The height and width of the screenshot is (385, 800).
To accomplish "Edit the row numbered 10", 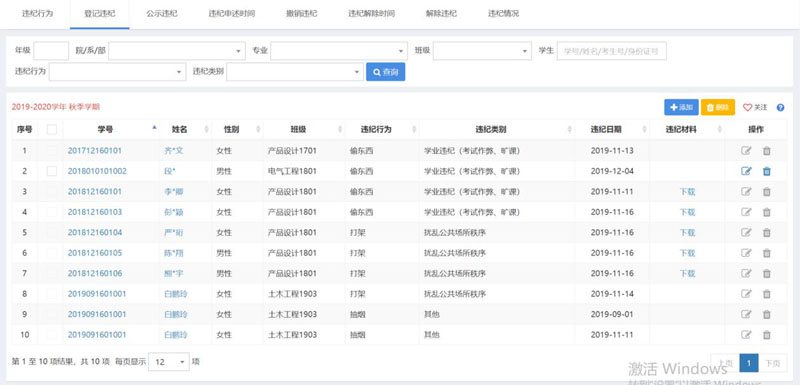I will click(x=746, y=335).
